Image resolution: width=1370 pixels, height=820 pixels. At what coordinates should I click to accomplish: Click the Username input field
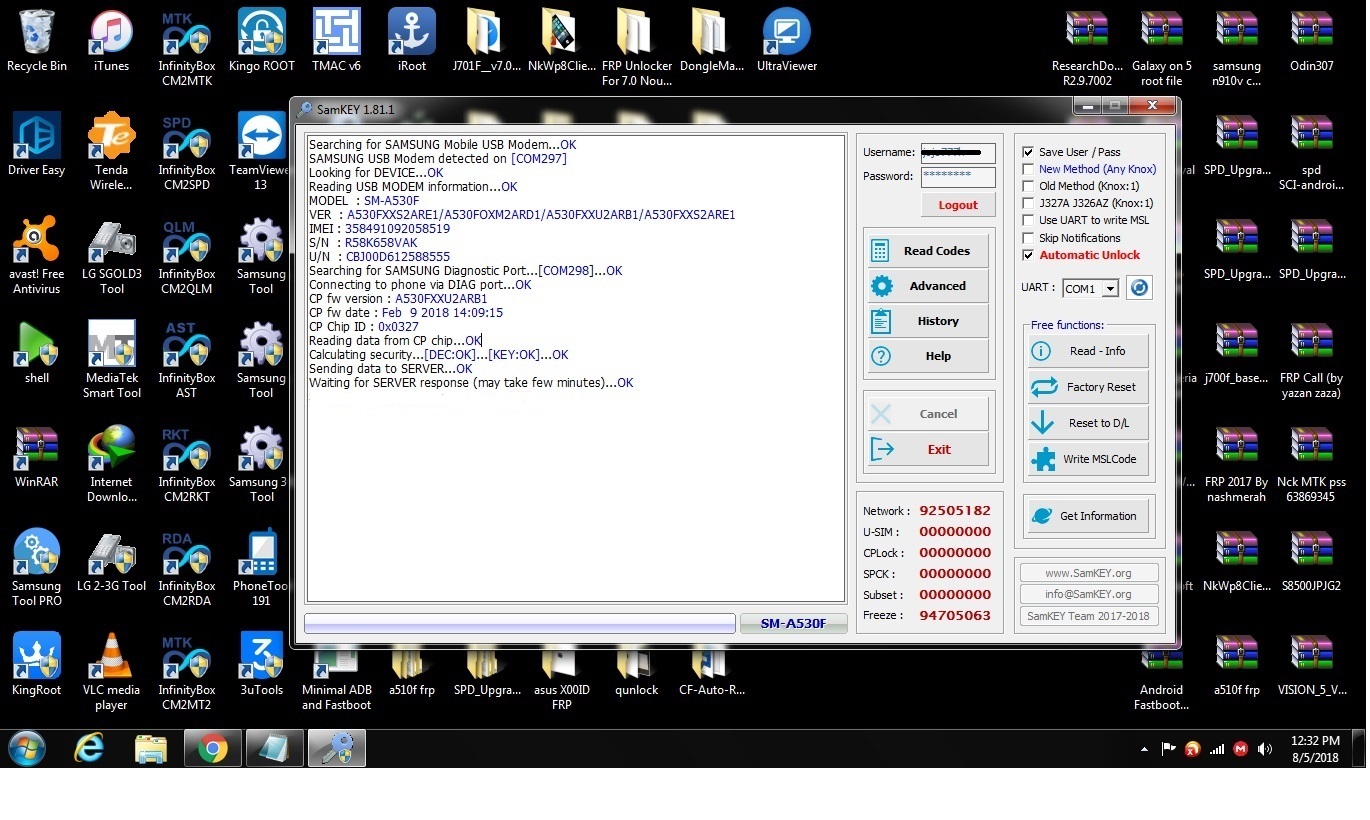958,153
